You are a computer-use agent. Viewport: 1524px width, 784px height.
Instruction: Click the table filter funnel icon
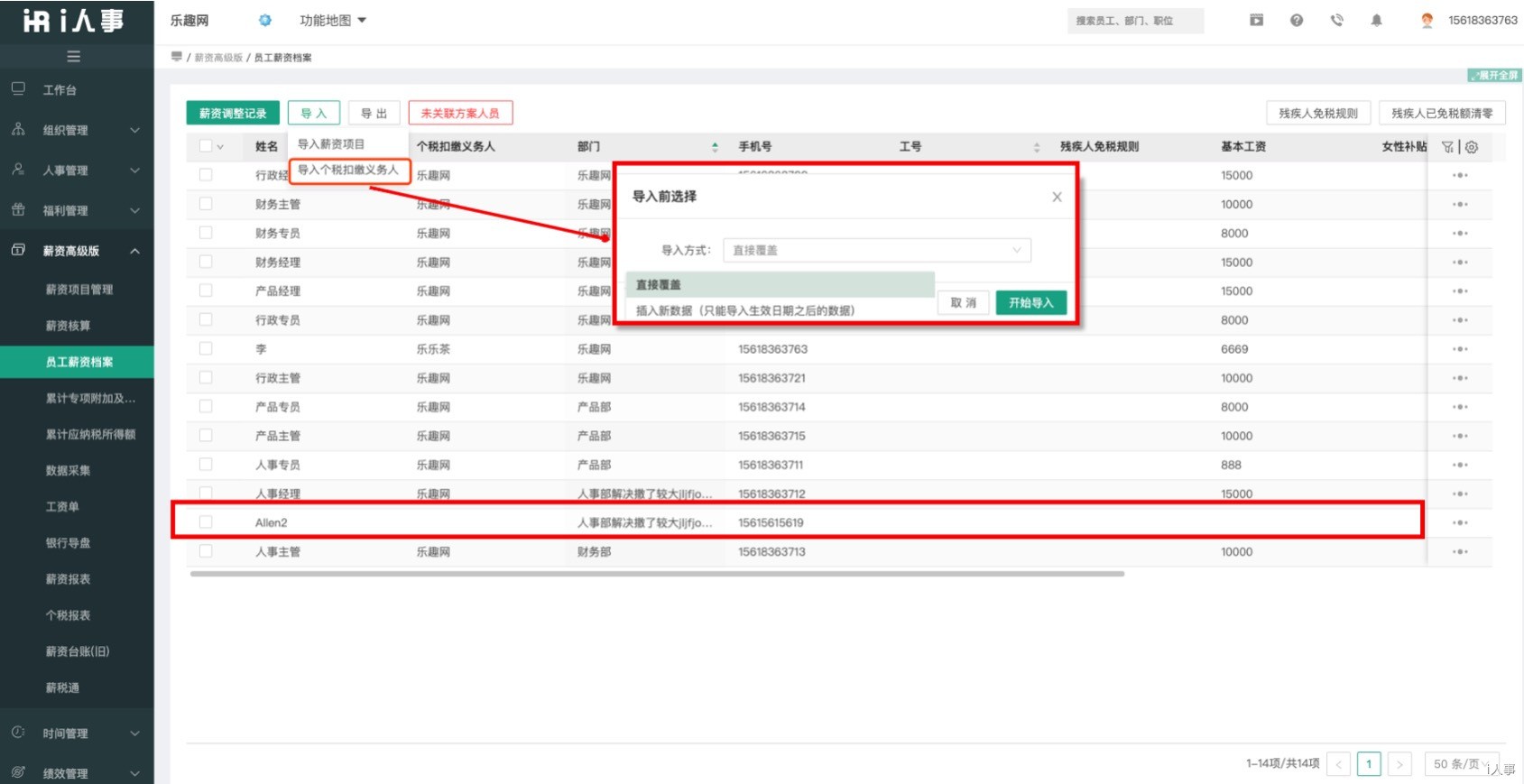pyautogui.click(x=1448, y=147)
